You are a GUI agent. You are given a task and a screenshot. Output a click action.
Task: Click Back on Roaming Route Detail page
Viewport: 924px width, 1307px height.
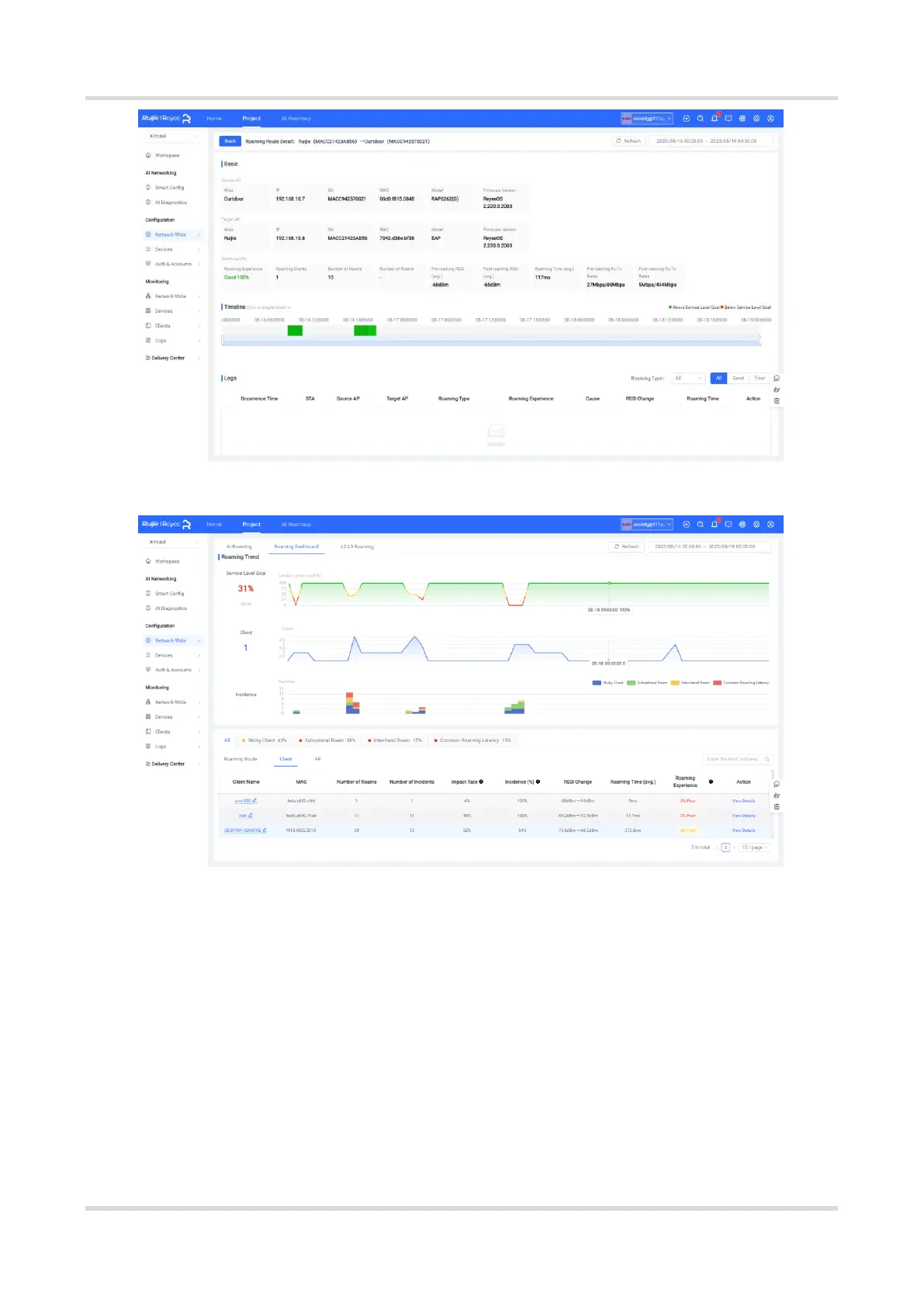click(x=230, y=141)
